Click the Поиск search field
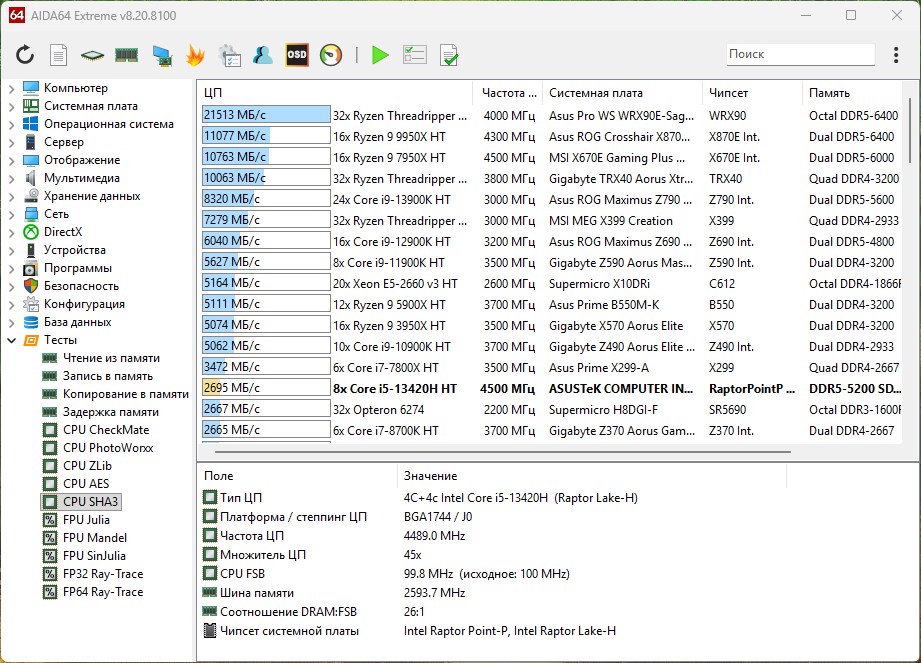This screenshot has height=663, width=921. pos(798,54)
